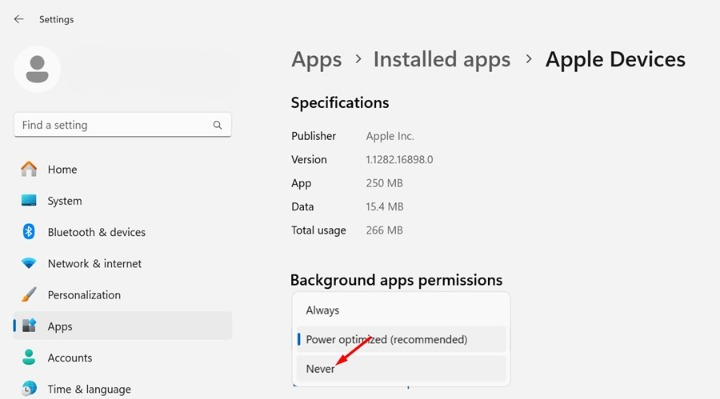Open Time & language settings
The height and width of the screenshot is (399, 720).
pyautogui.click(x=123, y=389)
